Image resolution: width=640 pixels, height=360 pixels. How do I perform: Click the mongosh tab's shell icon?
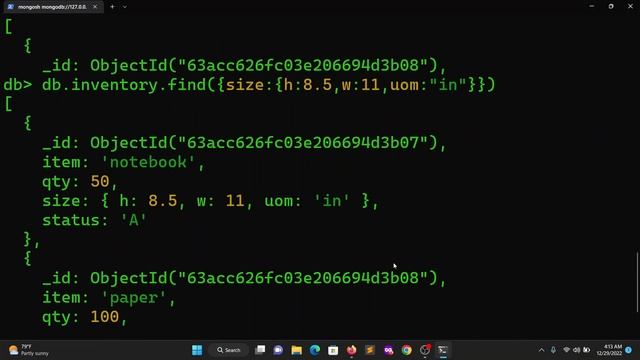tap(11, 7)
